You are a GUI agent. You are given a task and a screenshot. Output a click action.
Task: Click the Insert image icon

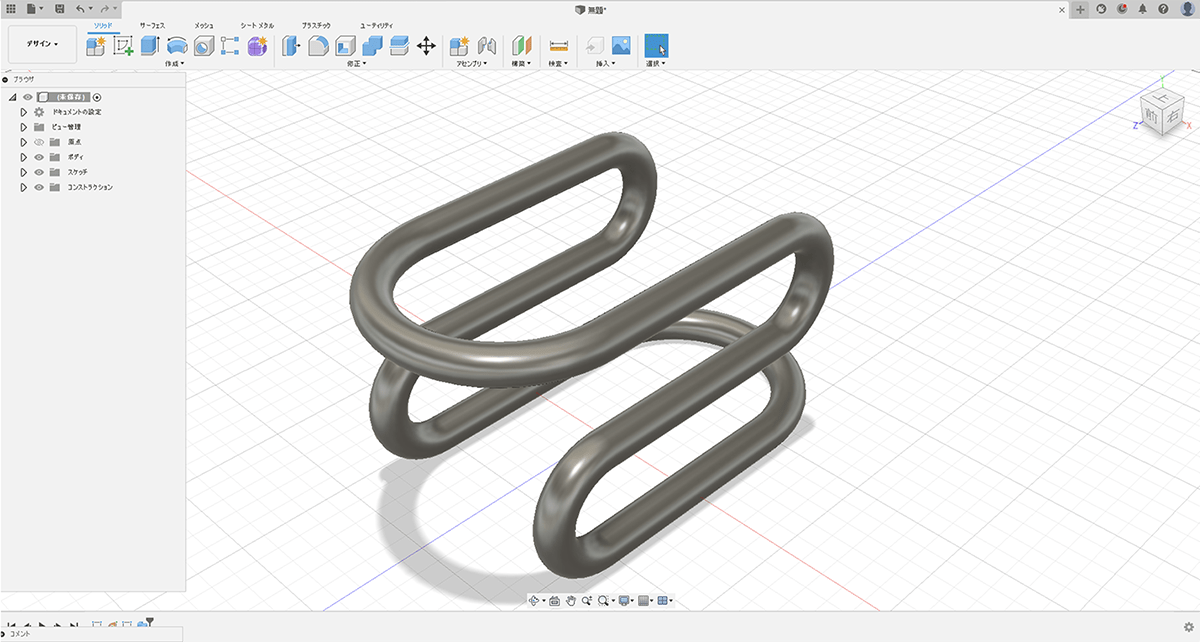point(621,45)
